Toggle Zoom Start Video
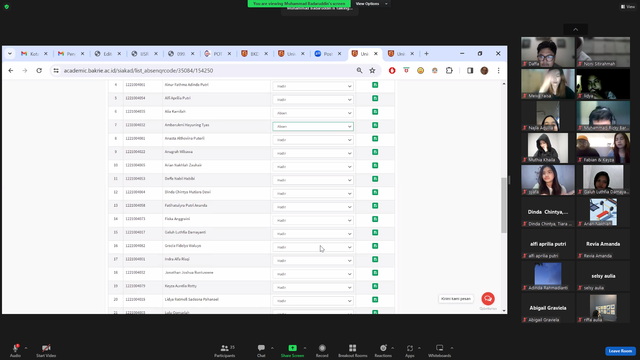Viewport: 640px width, 360px height. tap(46, 351)
